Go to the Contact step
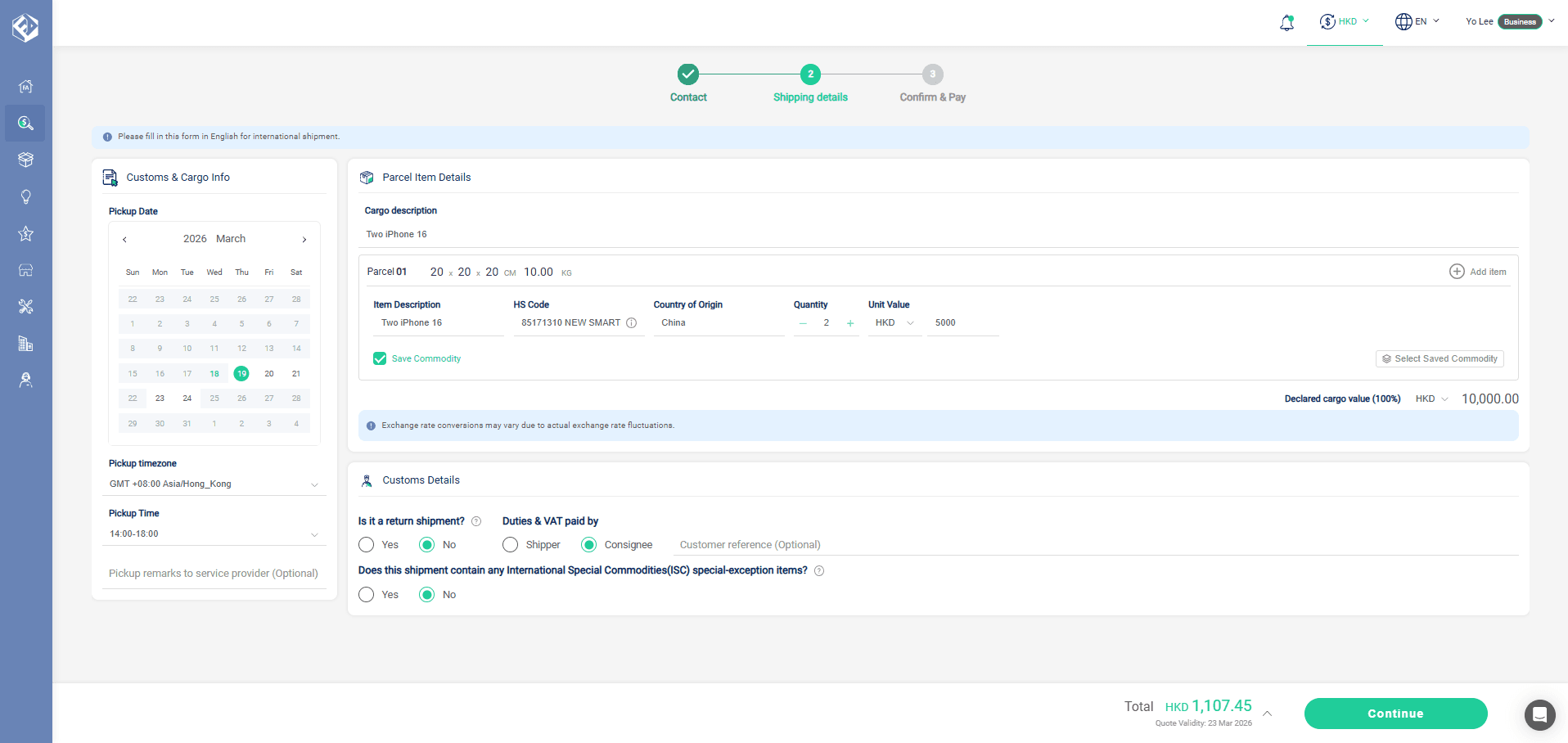The width and height of the screenshot is (1568, 743). click(x=688, y=75)
